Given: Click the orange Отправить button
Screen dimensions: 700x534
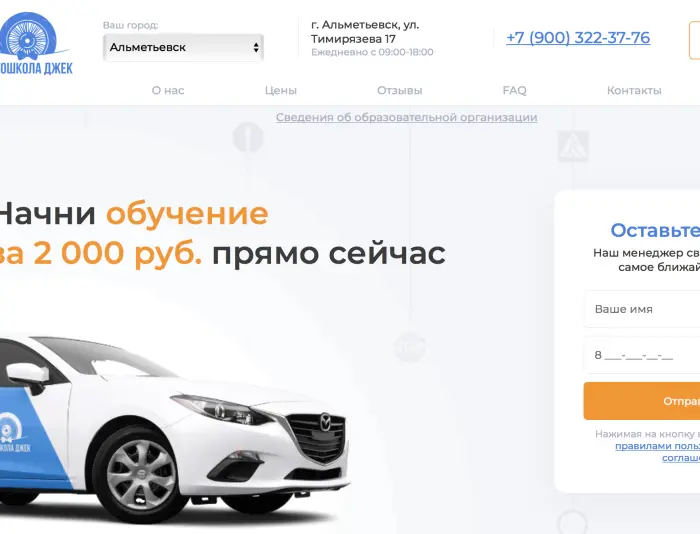Looking at the screenshot, I should (x=642, y=401).
